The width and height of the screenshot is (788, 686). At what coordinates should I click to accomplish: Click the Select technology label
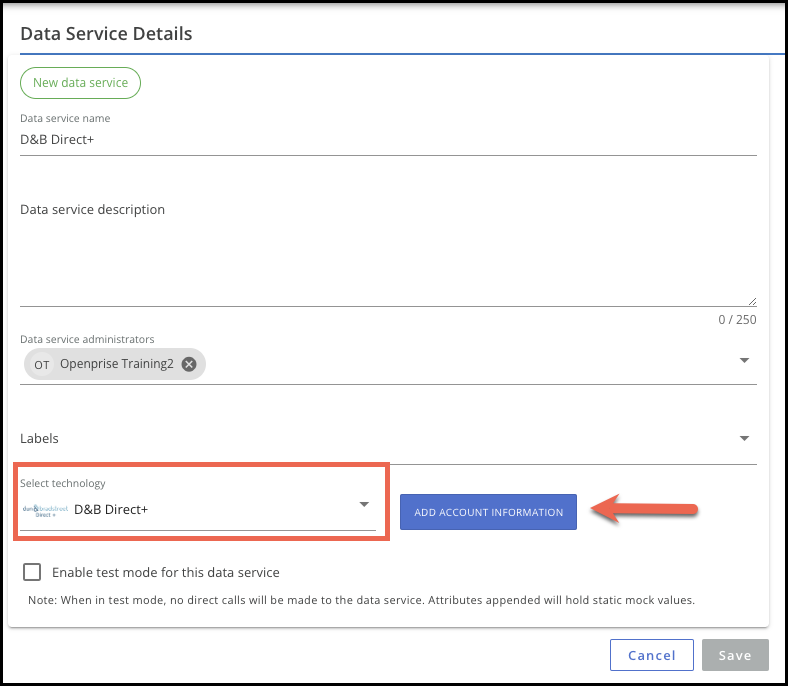(x=63, y=483)
